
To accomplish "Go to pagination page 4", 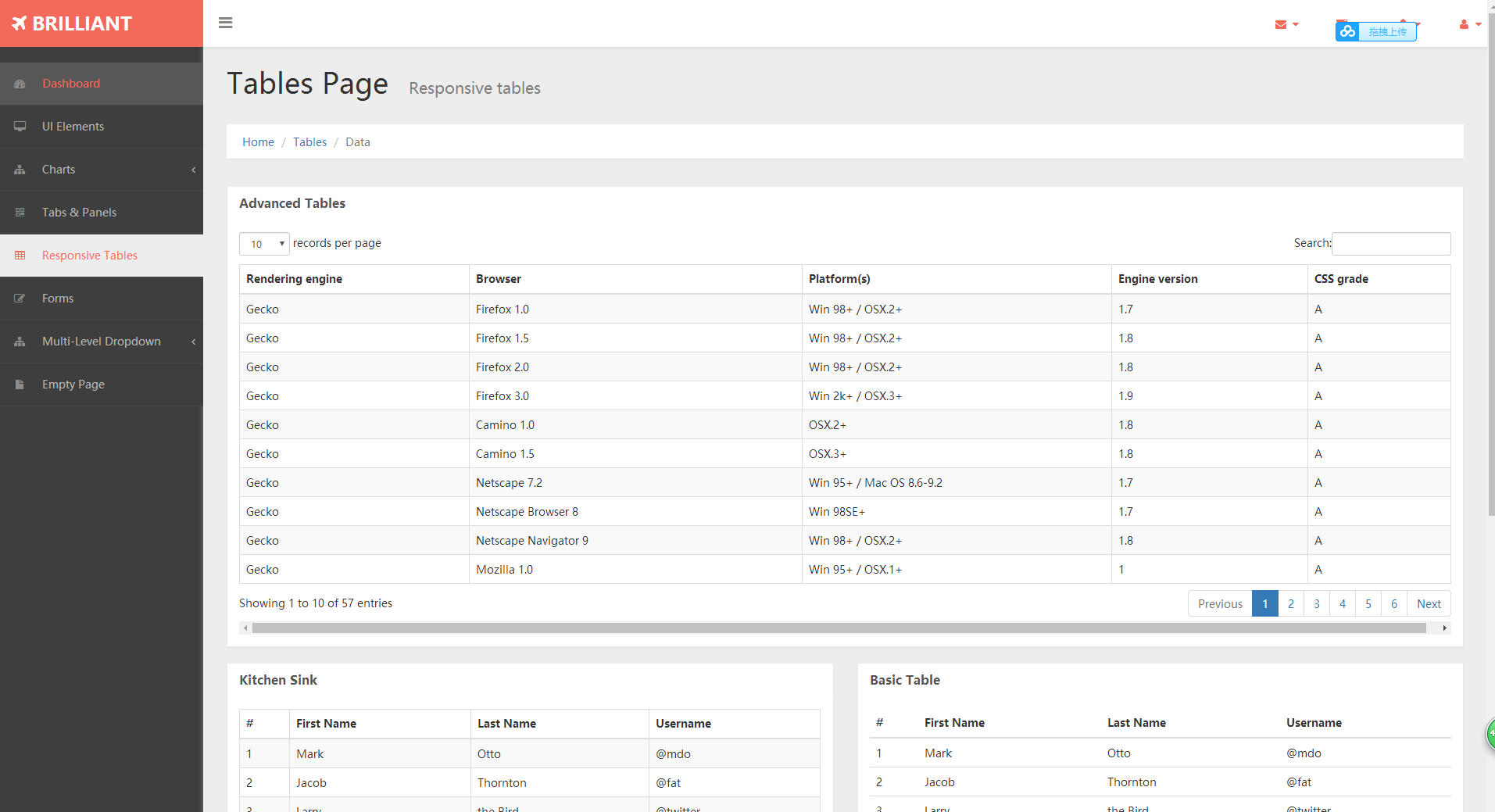I will pyautogui.click(x=1342, y=604).
